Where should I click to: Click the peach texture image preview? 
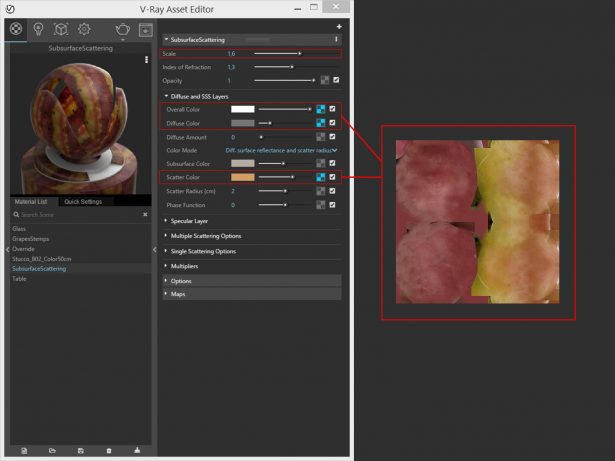pos(478,222)
